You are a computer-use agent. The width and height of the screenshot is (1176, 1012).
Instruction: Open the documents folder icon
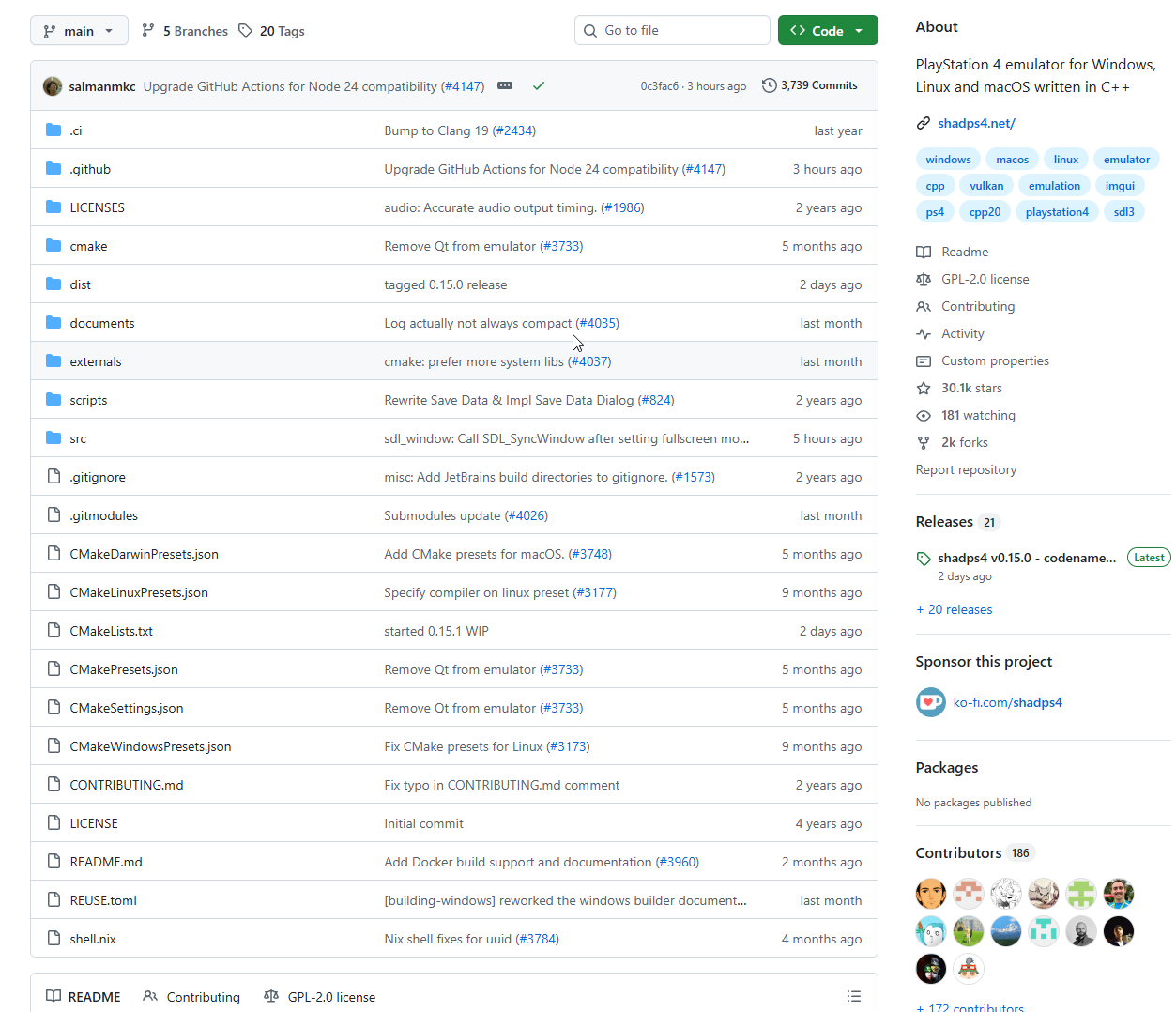[x=53, y=322]
